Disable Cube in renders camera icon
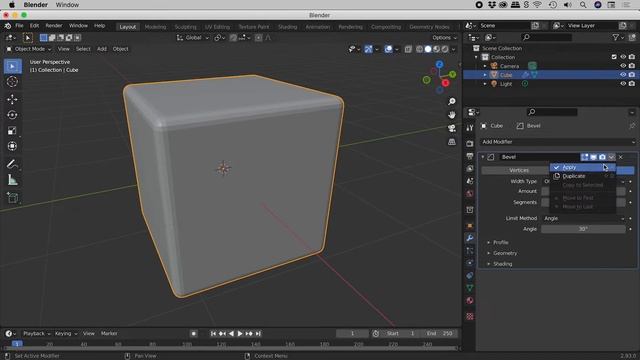Screen dimensions: 640x360 pos(632,75)
